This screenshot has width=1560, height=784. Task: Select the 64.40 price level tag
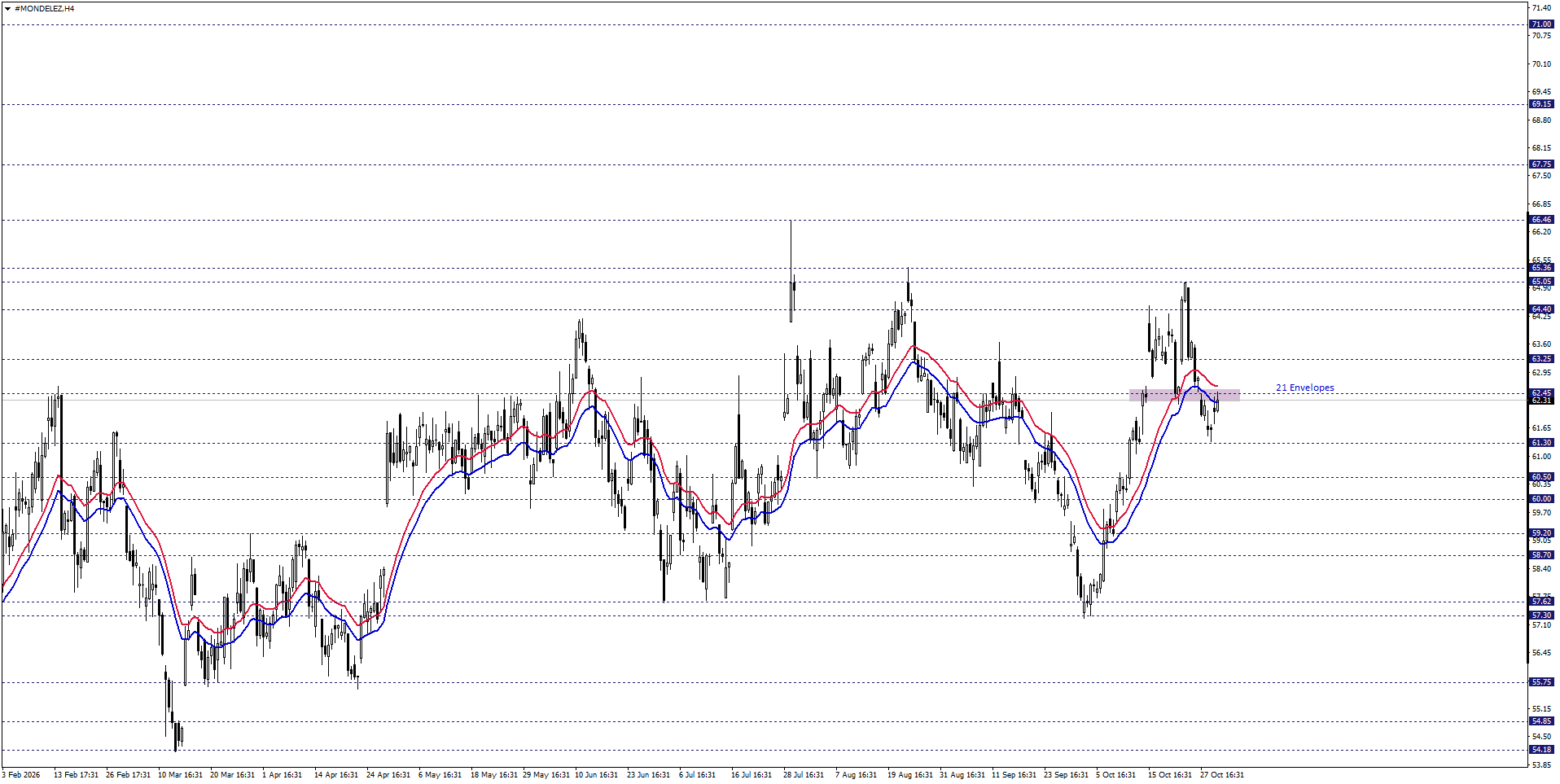coord(1540,309)
